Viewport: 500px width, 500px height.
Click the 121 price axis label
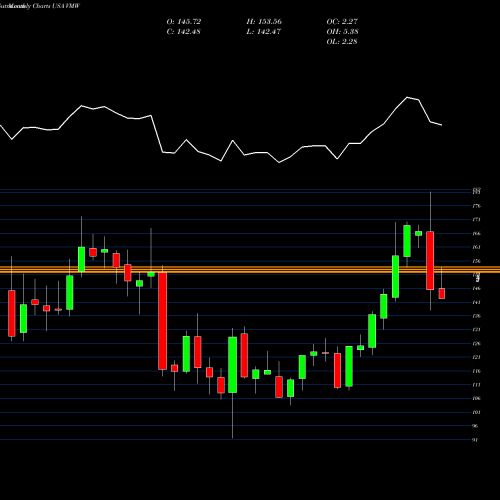[476, 357]
